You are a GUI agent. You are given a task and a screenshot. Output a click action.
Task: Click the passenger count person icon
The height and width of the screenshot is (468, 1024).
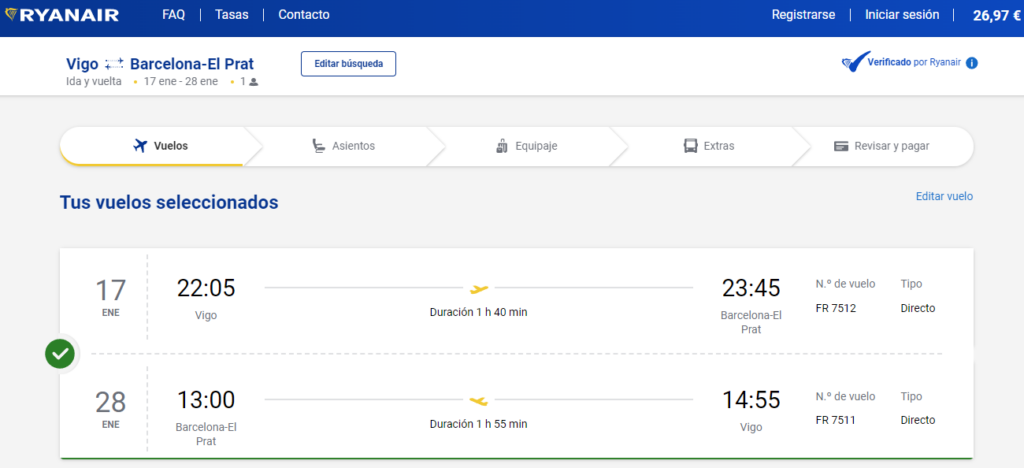[x=254, y=82]
